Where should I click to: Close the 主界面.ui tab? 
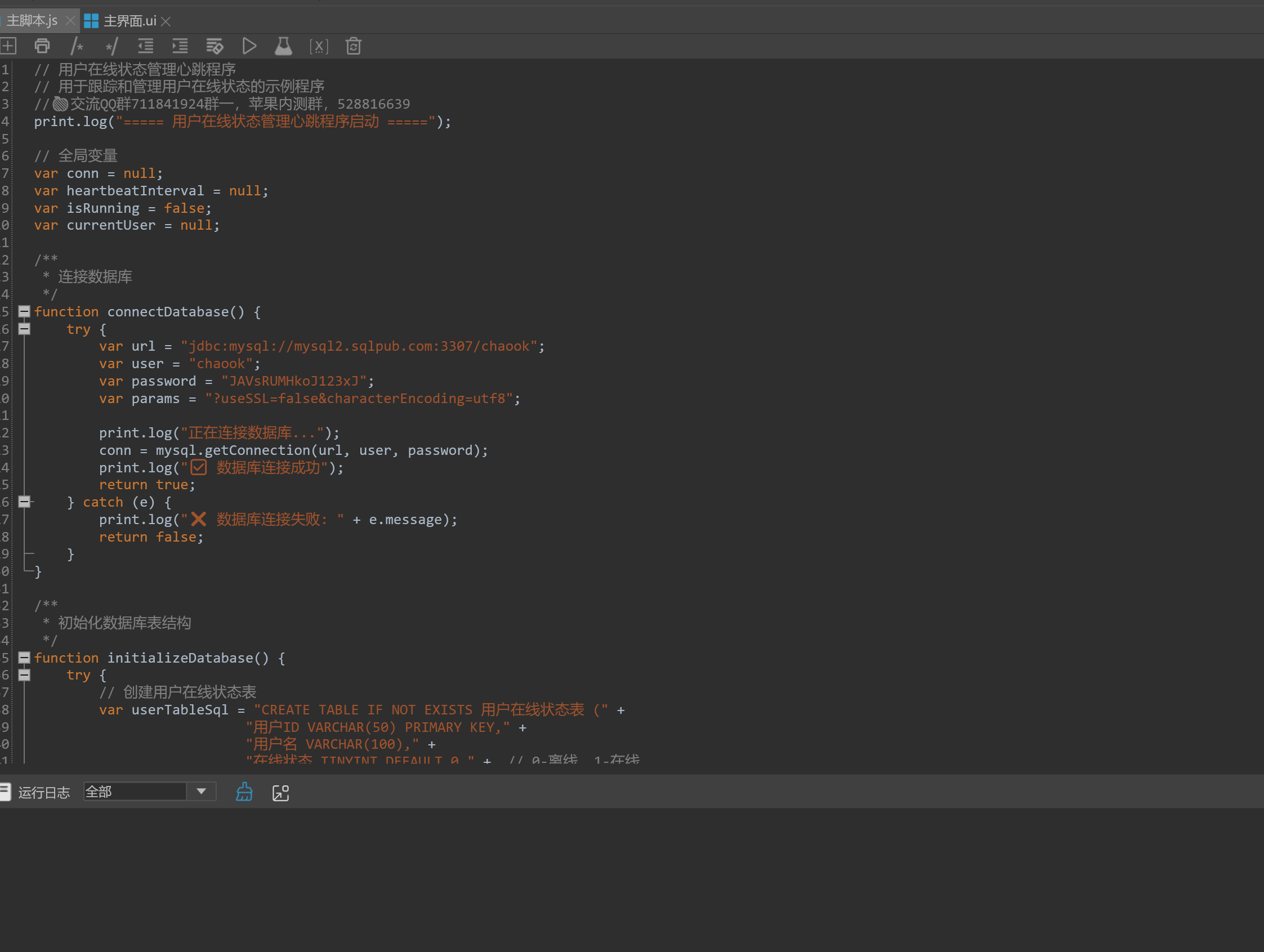click(166, 22)
